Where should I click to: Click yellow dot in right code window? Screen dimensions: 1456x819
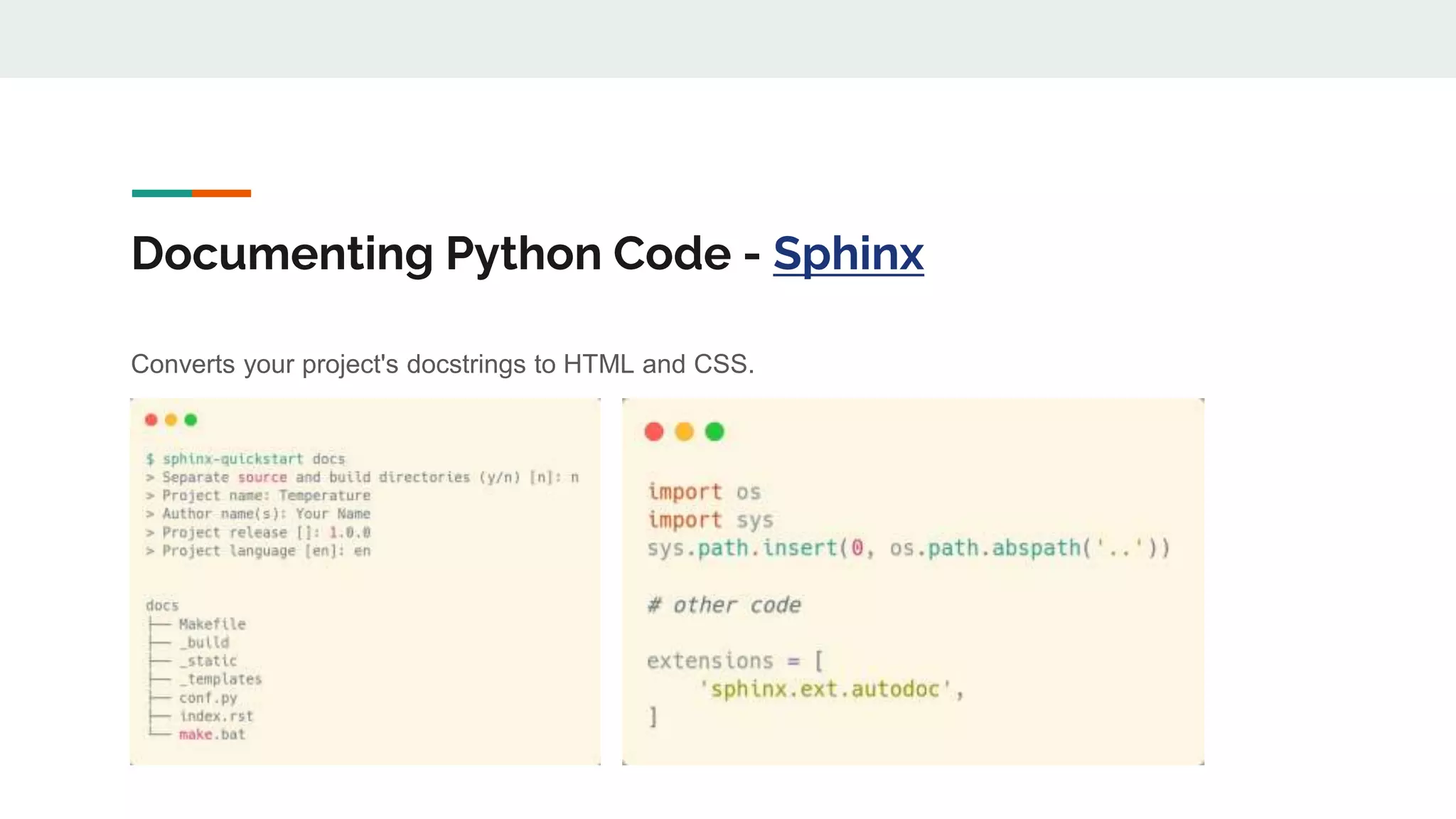(x=684, y=432)
